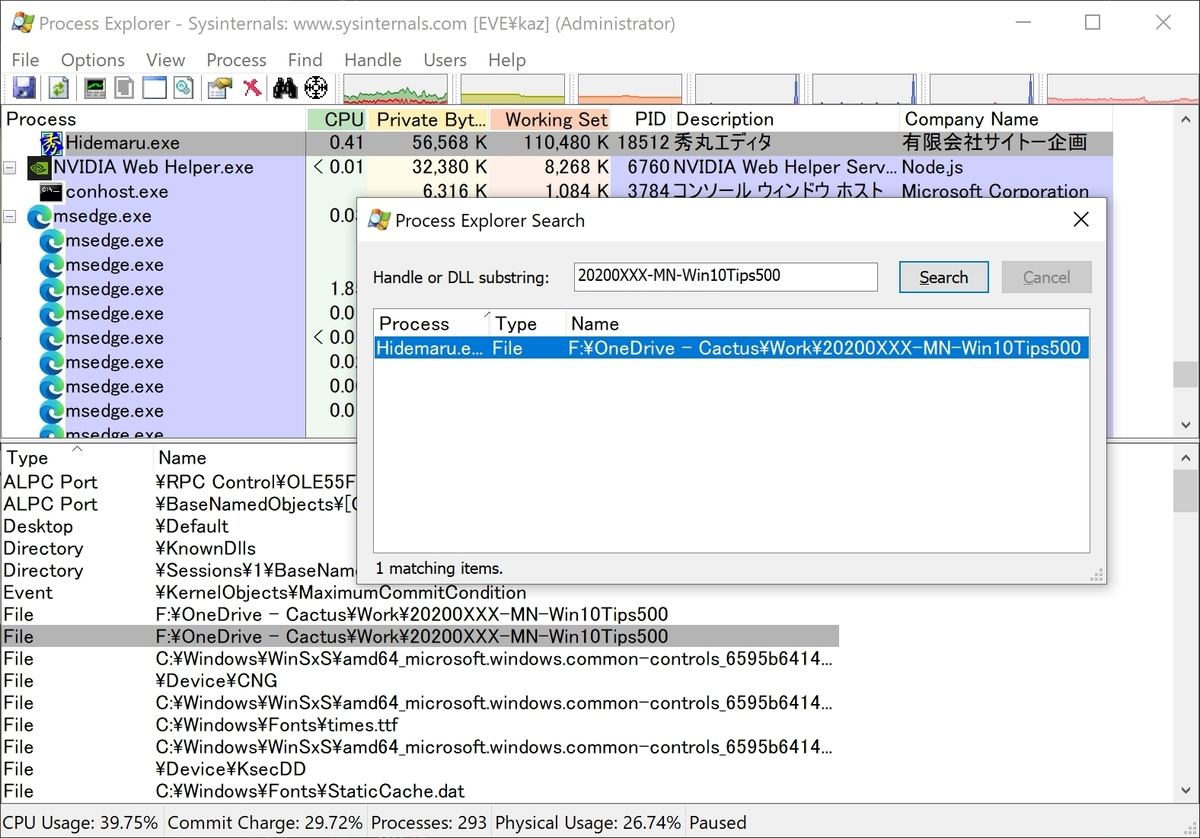Click the Process column header in main list
The width and height of the screenshot is (1200, 838).
click(153, 119)
